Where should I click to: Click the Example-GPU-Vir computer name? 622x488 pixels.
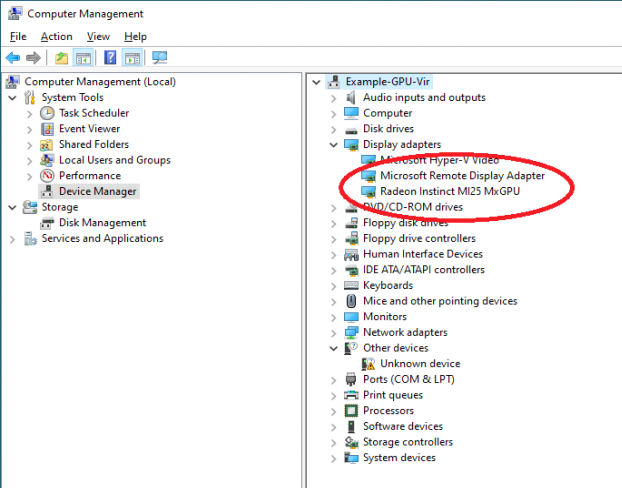(x=388, y=82)
